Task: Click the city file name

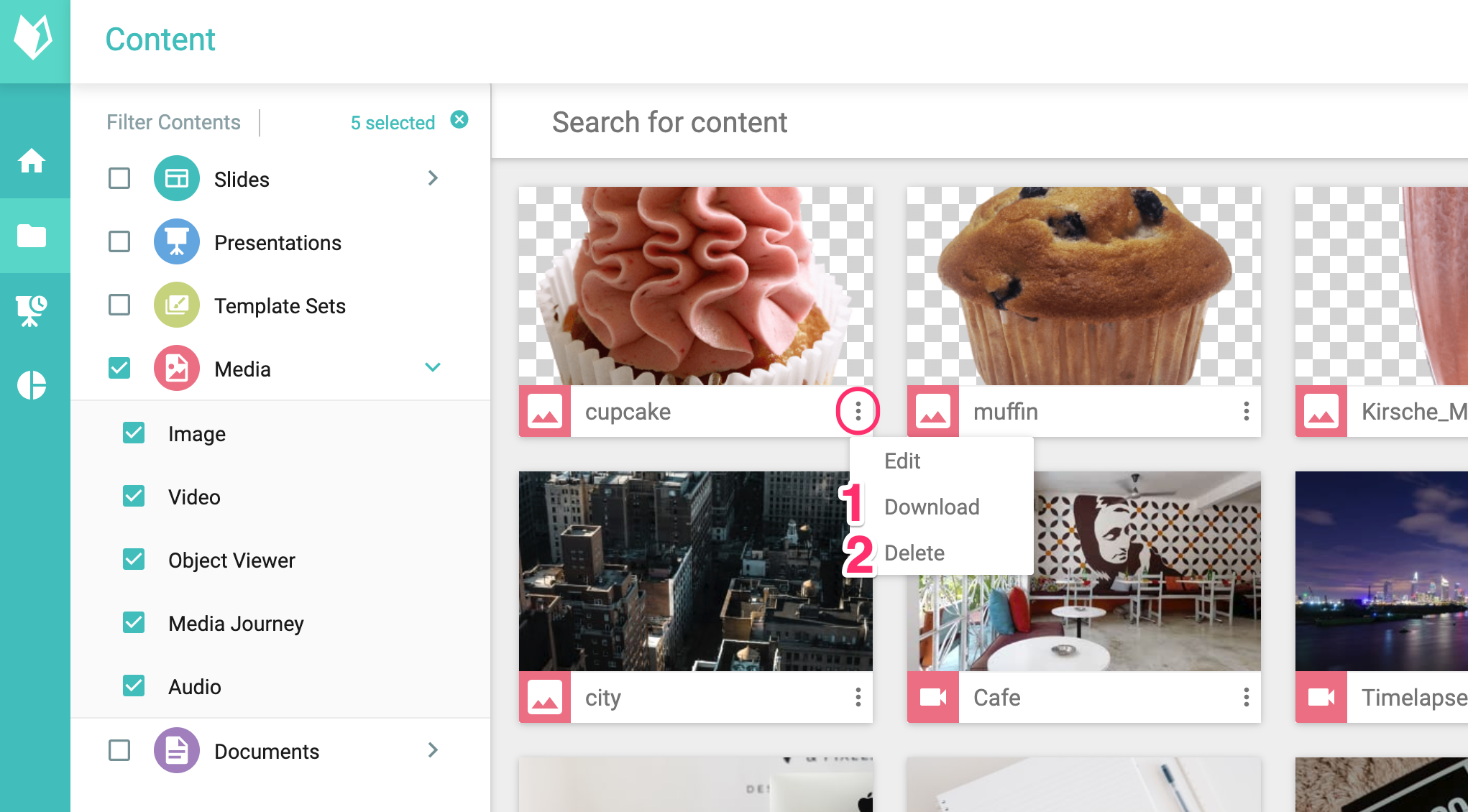Action: coord(602,697)
